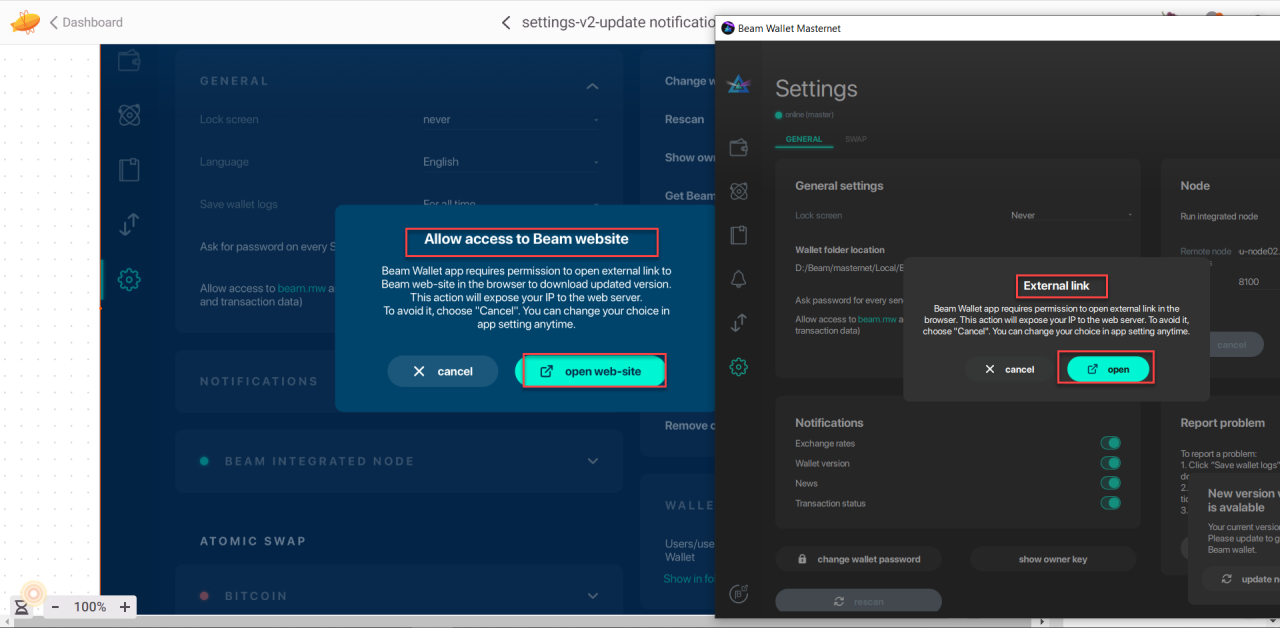Switch to the SWAP tab
Viewport: 1280px width, 628px height.
tap(855, 139)
